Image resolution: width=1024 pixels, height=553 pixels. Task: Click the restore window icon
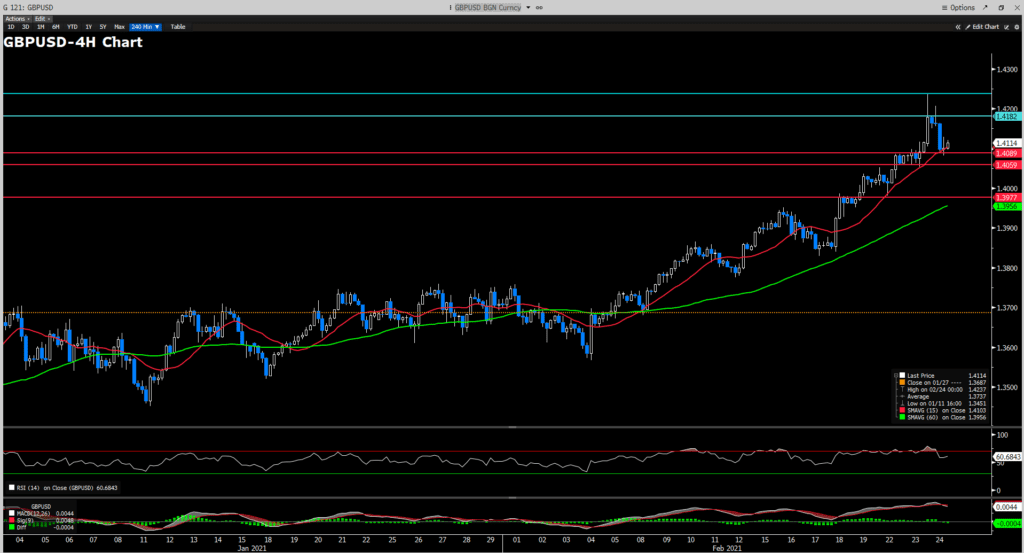click(x=1000, y=8)
